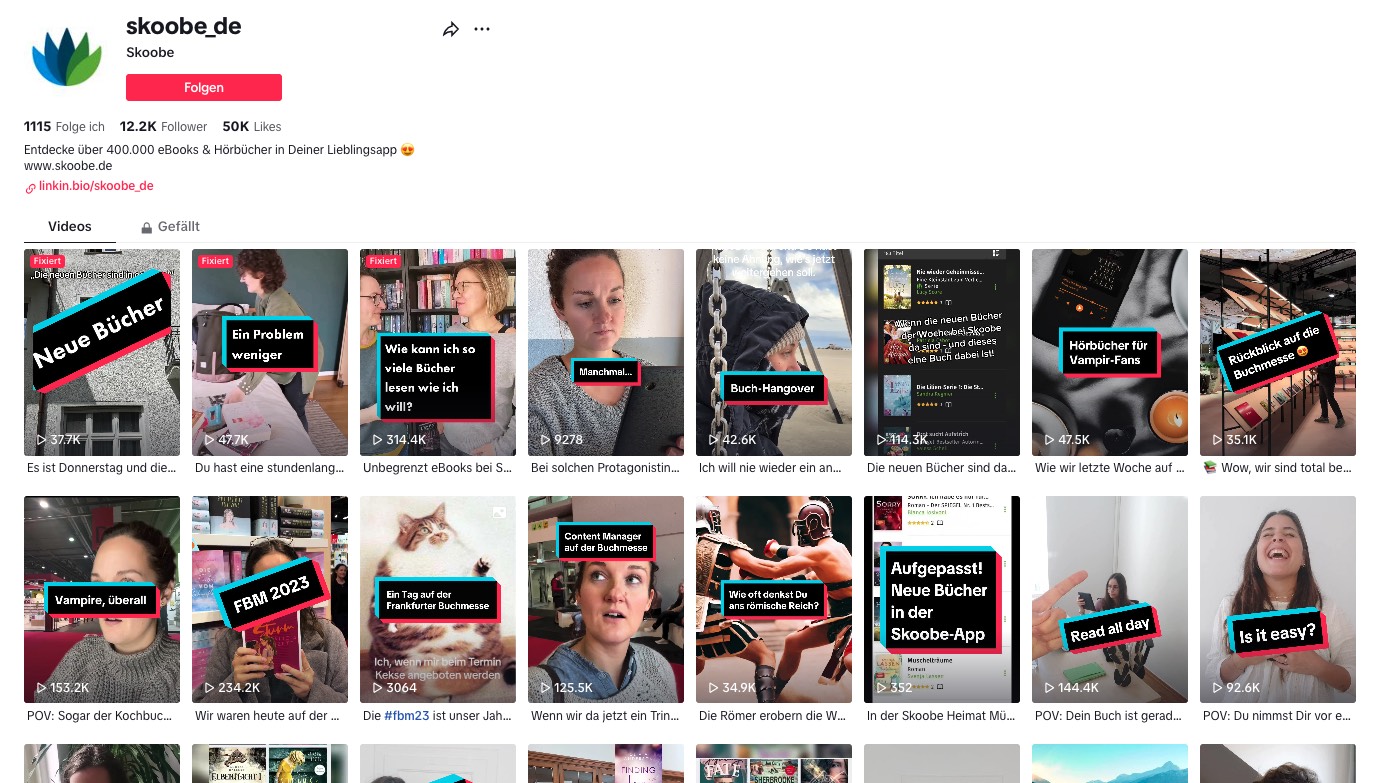Click play count icon on FBM 2023 video
The width and height of the screenshot is (1383, 783).
tap(208, 688)
